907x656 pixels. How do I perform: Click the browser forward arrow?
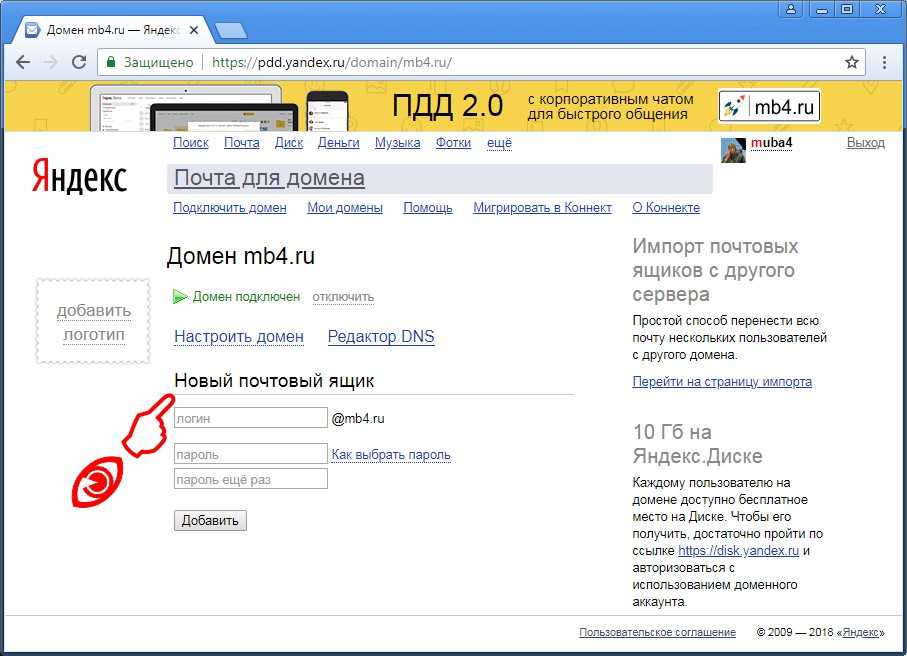point(51,62)
